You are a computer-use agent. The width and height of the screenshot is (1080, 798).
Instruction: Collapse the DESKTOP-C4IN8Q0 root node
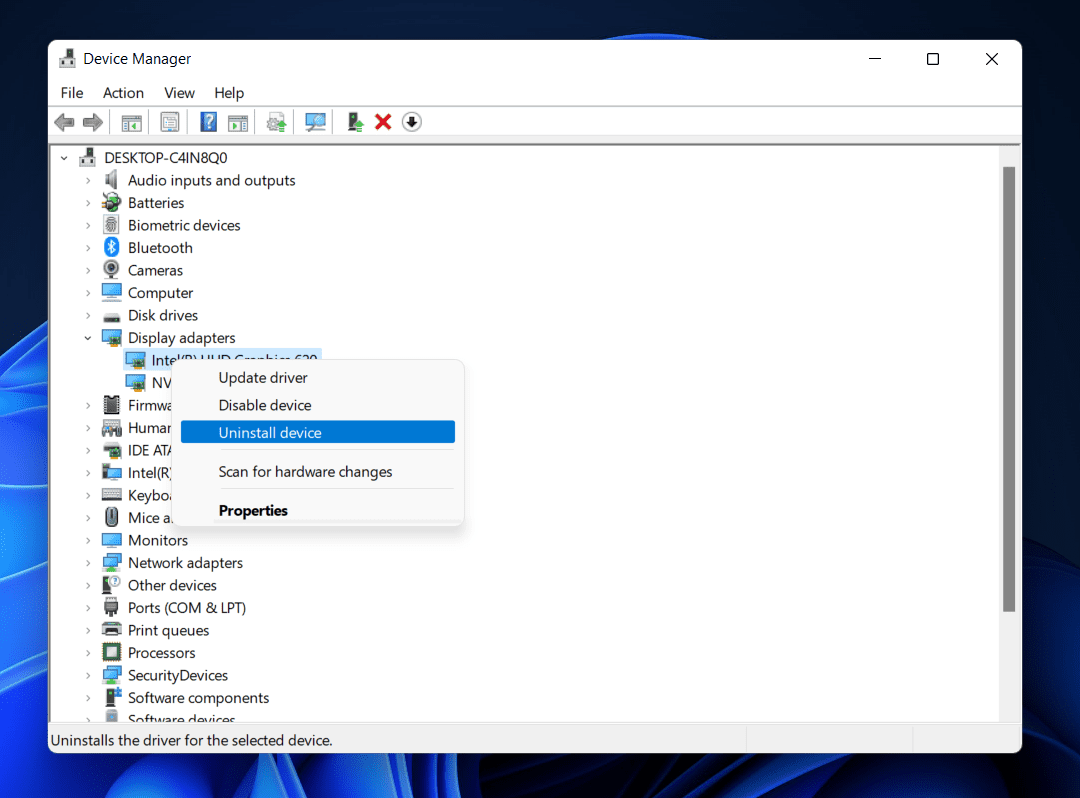pyautogui.click(x=65, y=158)
